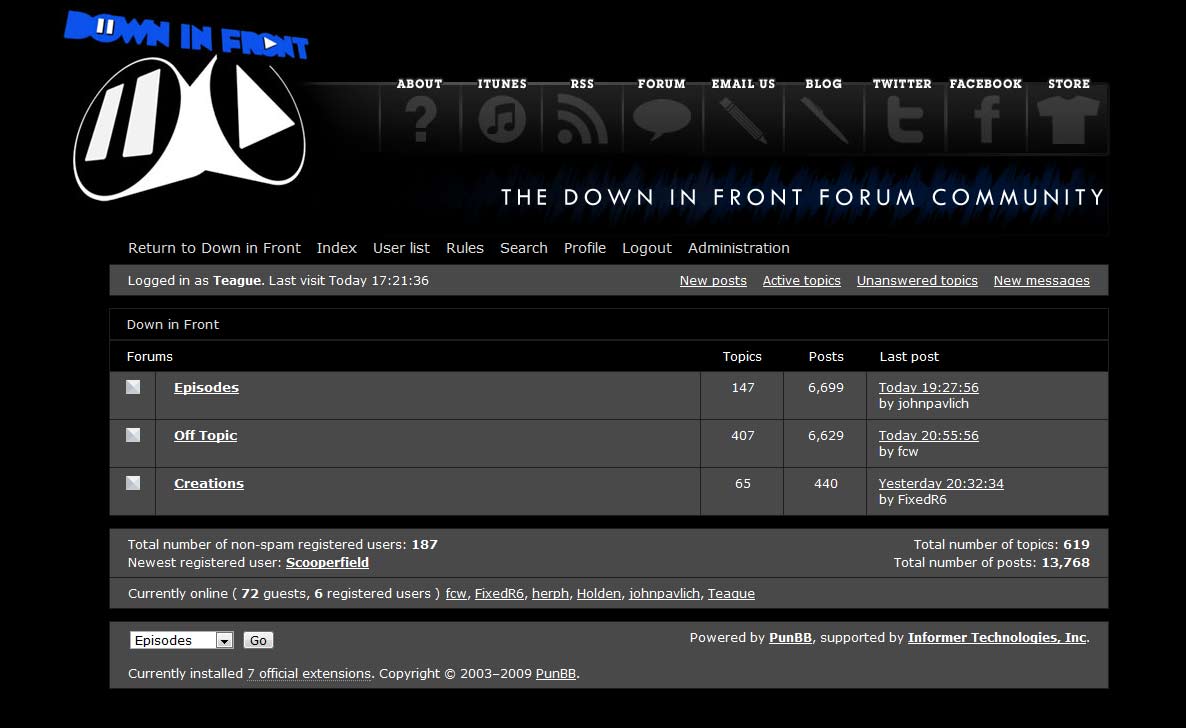This screenshot has width=1186, height=728.
Task: View the New posts link
Action: (x=713, y=281)
